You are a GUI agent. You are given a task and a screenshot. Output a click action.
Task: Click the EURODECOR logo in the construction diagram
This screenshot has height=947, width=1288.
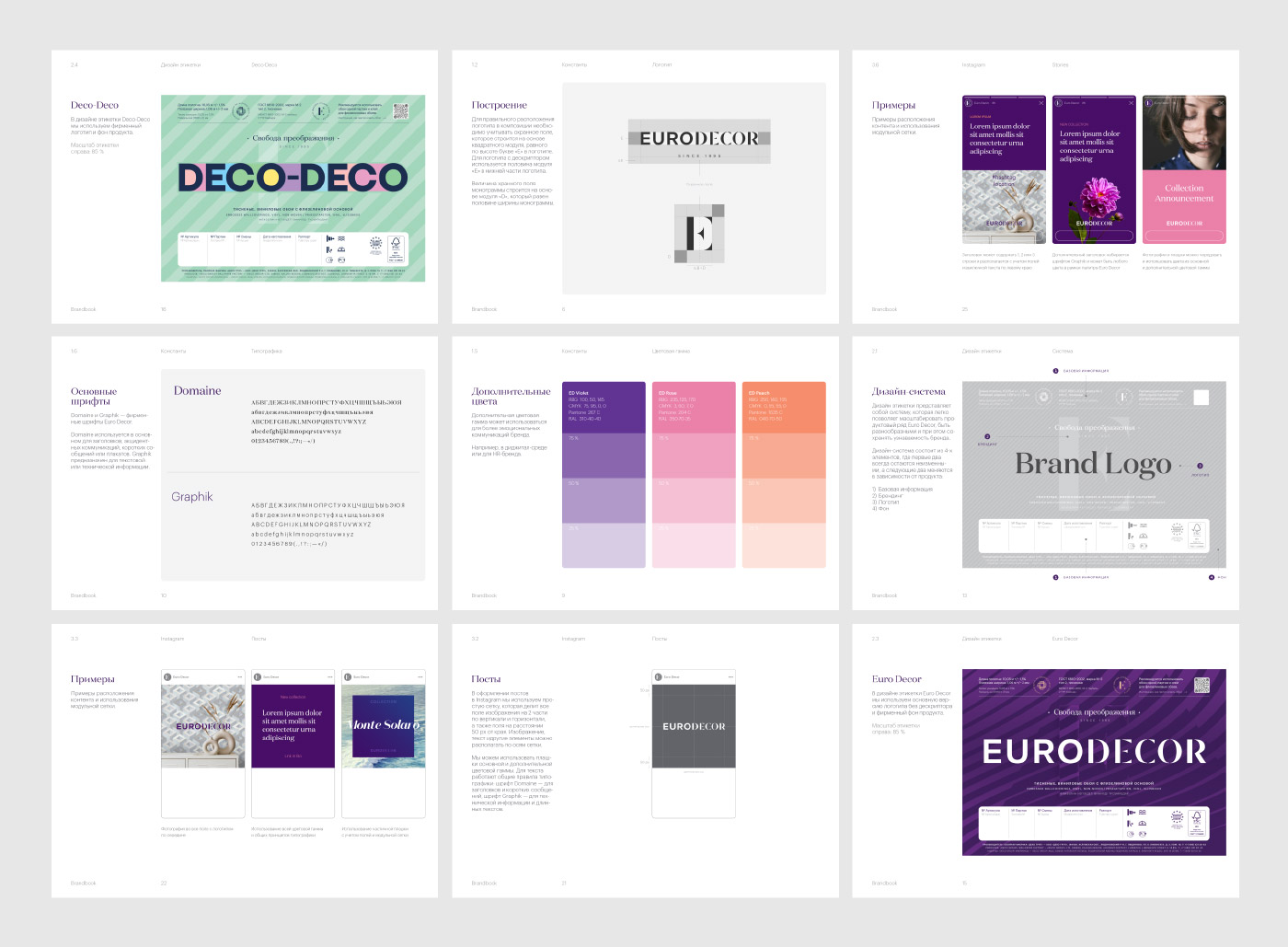pos(699,139)
